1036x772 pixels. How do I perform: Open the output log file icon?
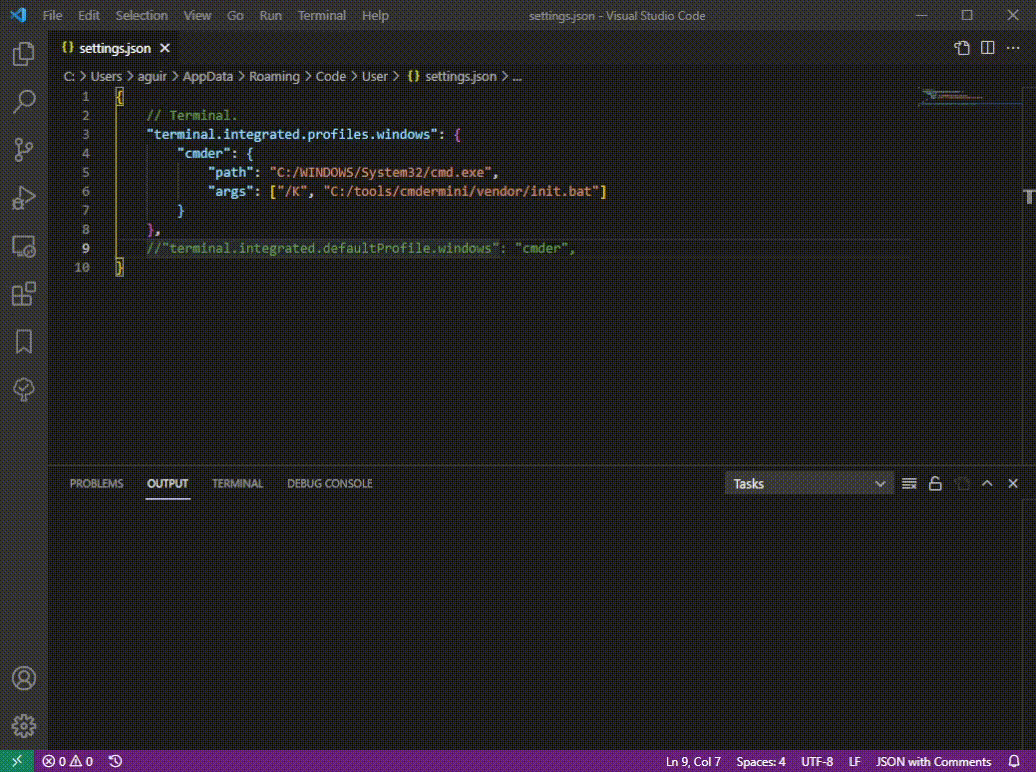point(961,484)
